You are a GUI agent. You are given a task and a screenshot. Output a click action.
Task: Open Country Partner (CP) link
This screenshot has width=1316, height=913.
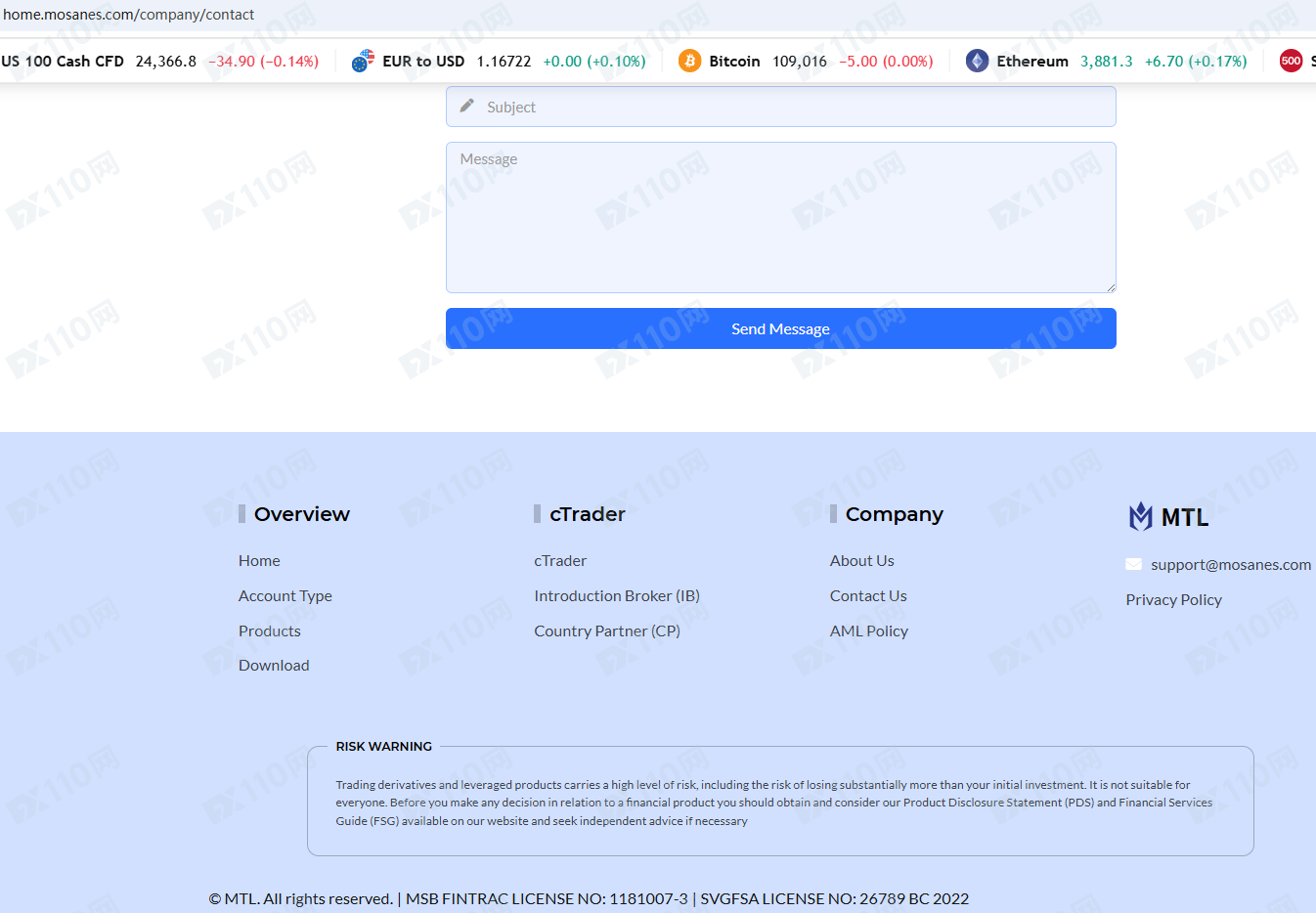pos(607,630)
